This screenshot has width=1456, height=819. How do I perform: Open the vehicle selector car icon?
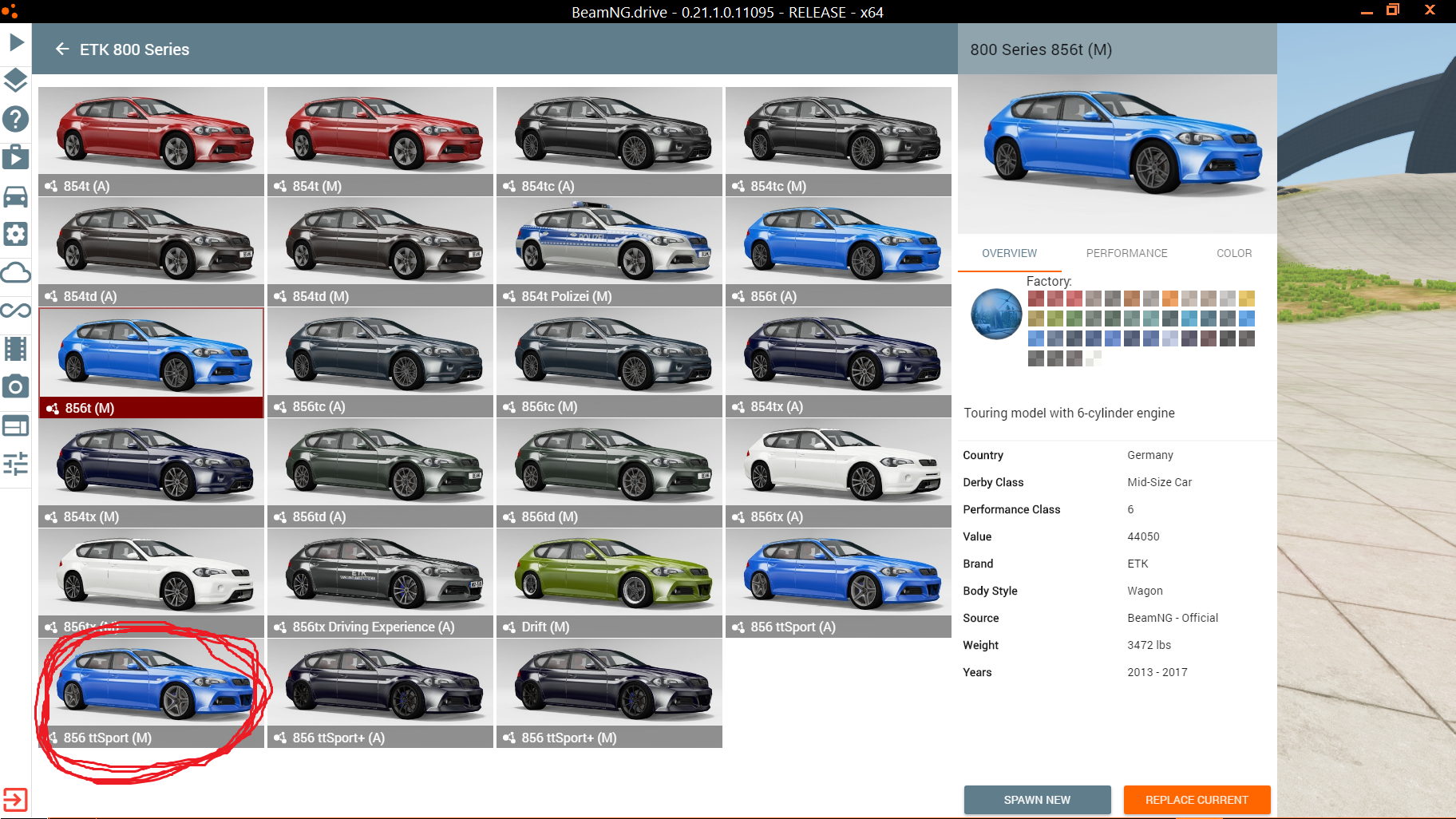(x=16, y=196)
